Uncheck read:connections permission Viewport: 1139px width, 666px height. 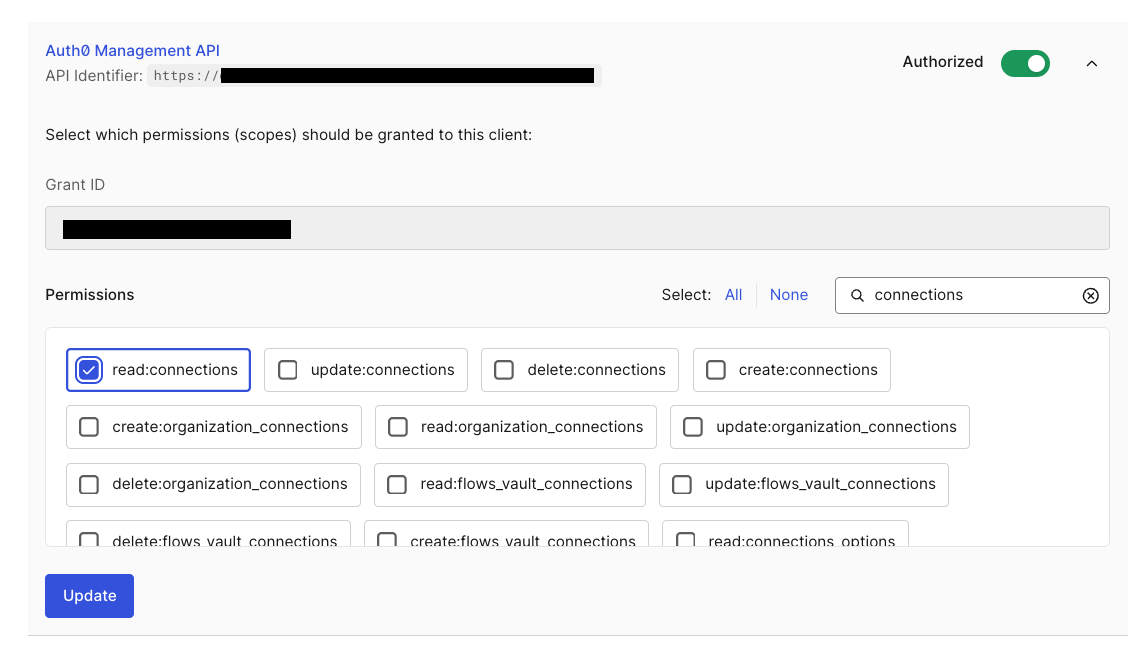89,370
